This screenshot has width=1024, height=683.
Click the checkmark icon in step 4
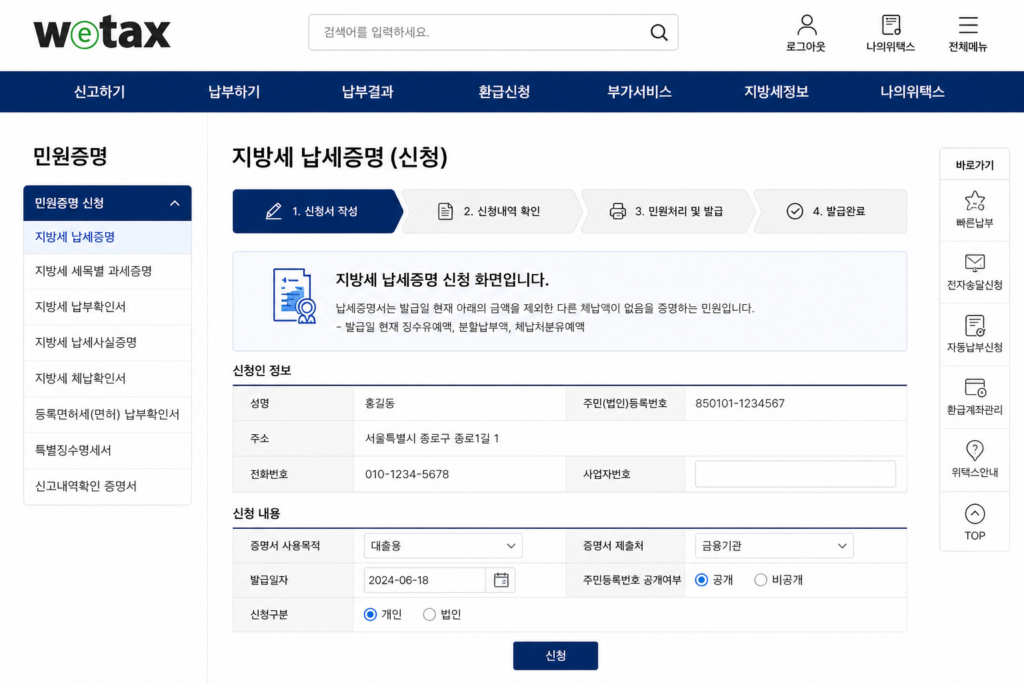pyautogui.click(x=795, y=211)
